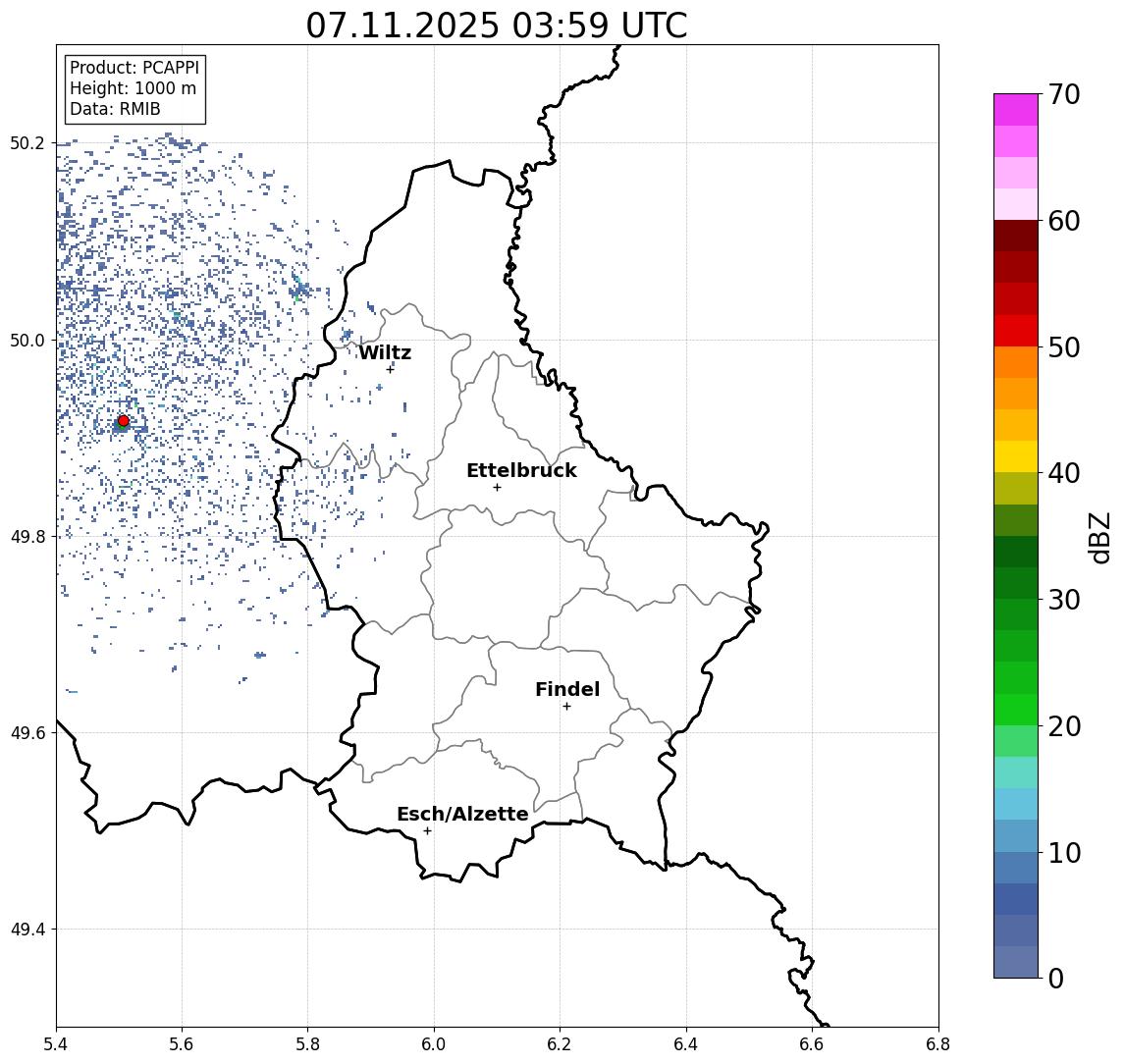Image resolution: width=1124 pixels, height=1064 pixels.
Task: Click the red radar location dot
Action: click(x=124, y=421)
